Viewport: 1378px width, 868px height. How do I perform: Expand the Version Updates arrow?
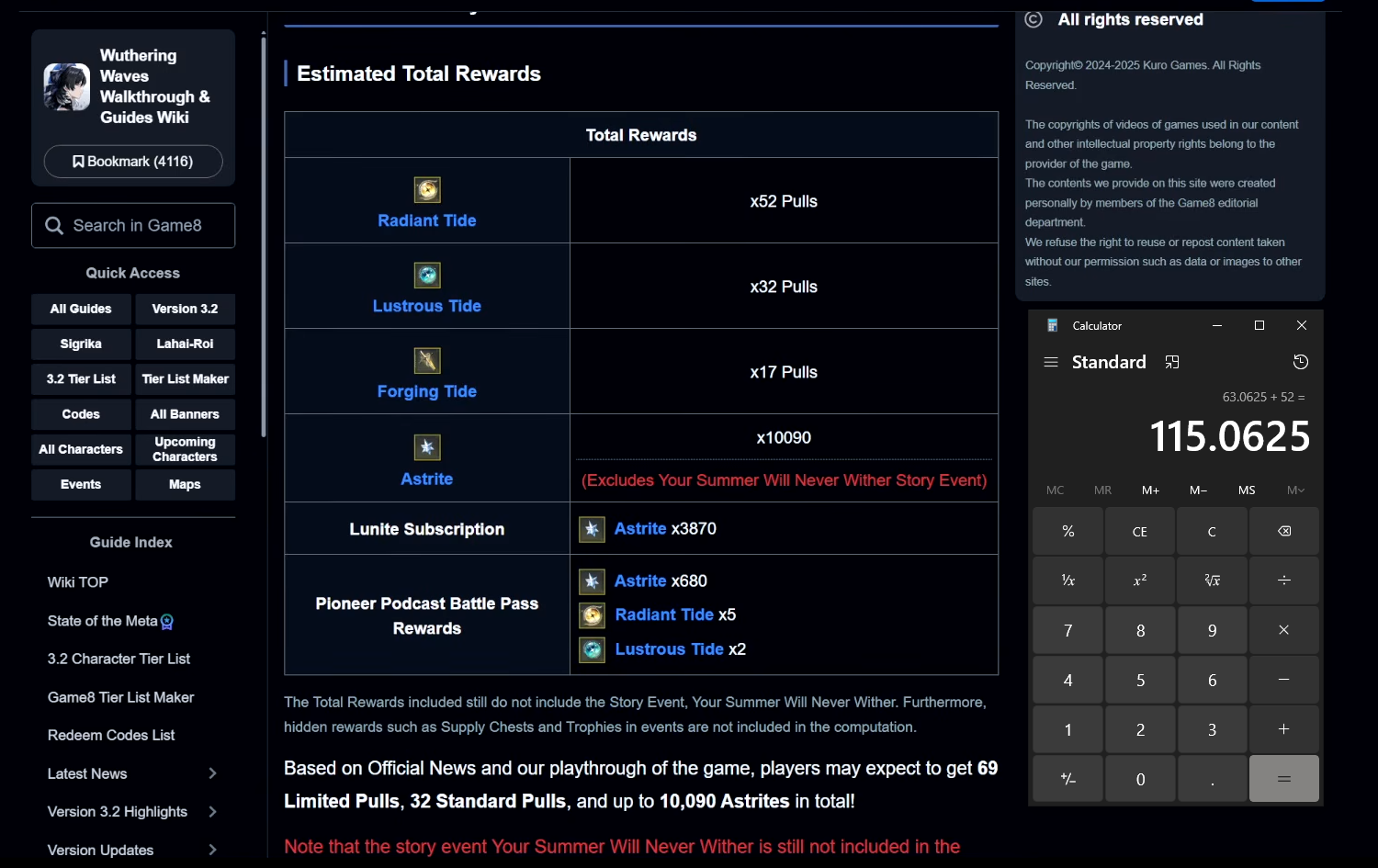[x=212, y=851]
